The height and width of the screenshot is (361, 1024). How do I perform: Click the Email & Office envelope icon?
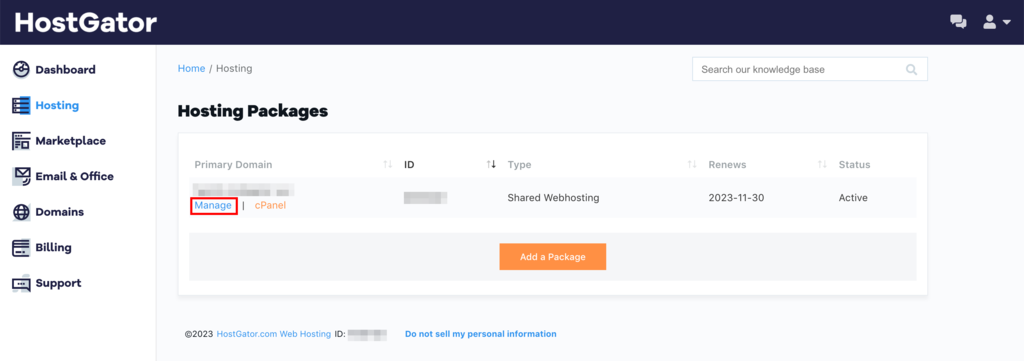[22, 176]
